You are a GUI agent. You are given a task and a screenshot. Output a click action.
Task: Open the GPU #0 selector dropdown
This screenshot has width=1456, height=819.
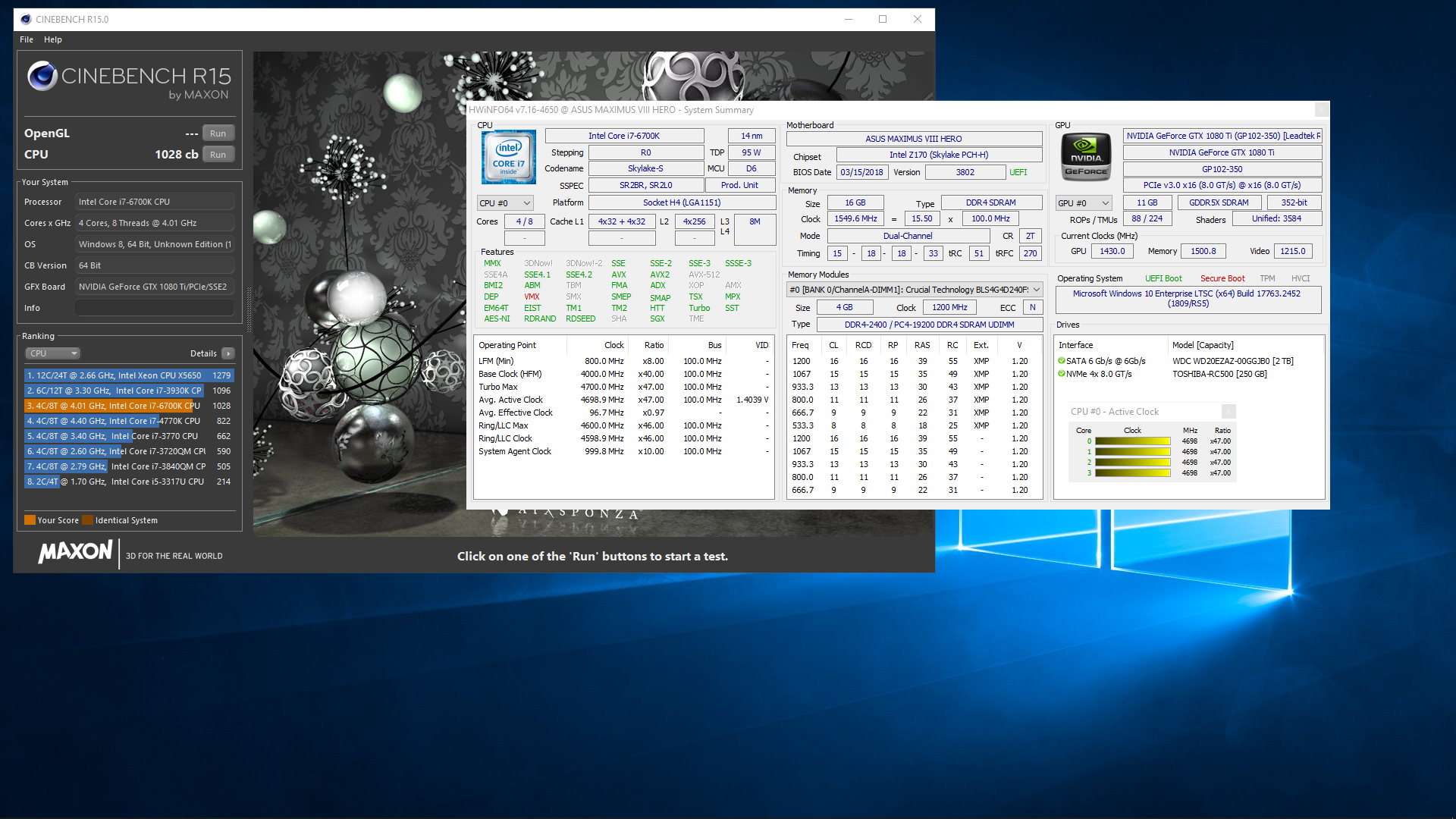point(1084,203)
